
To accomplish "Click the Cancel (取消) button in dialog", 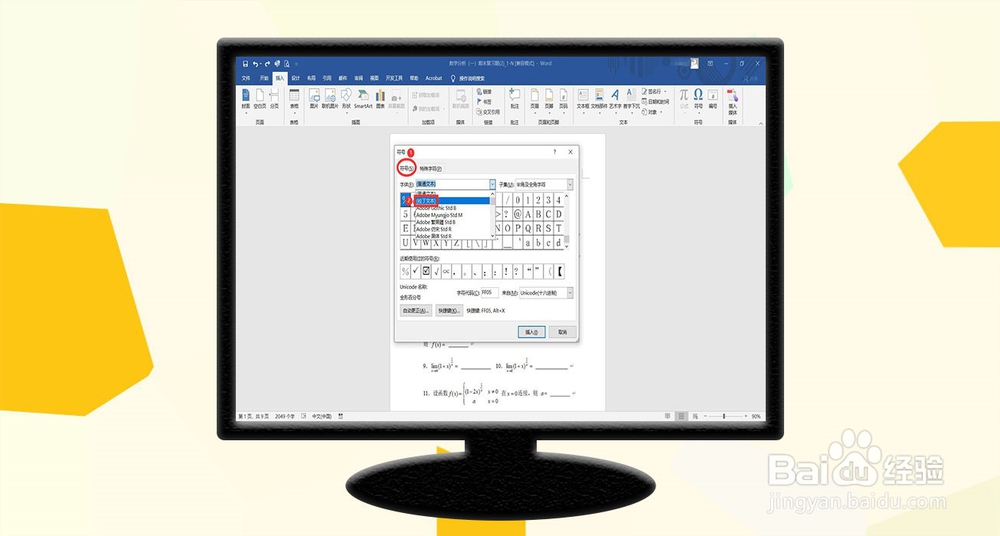I will [x=562, y=332].
